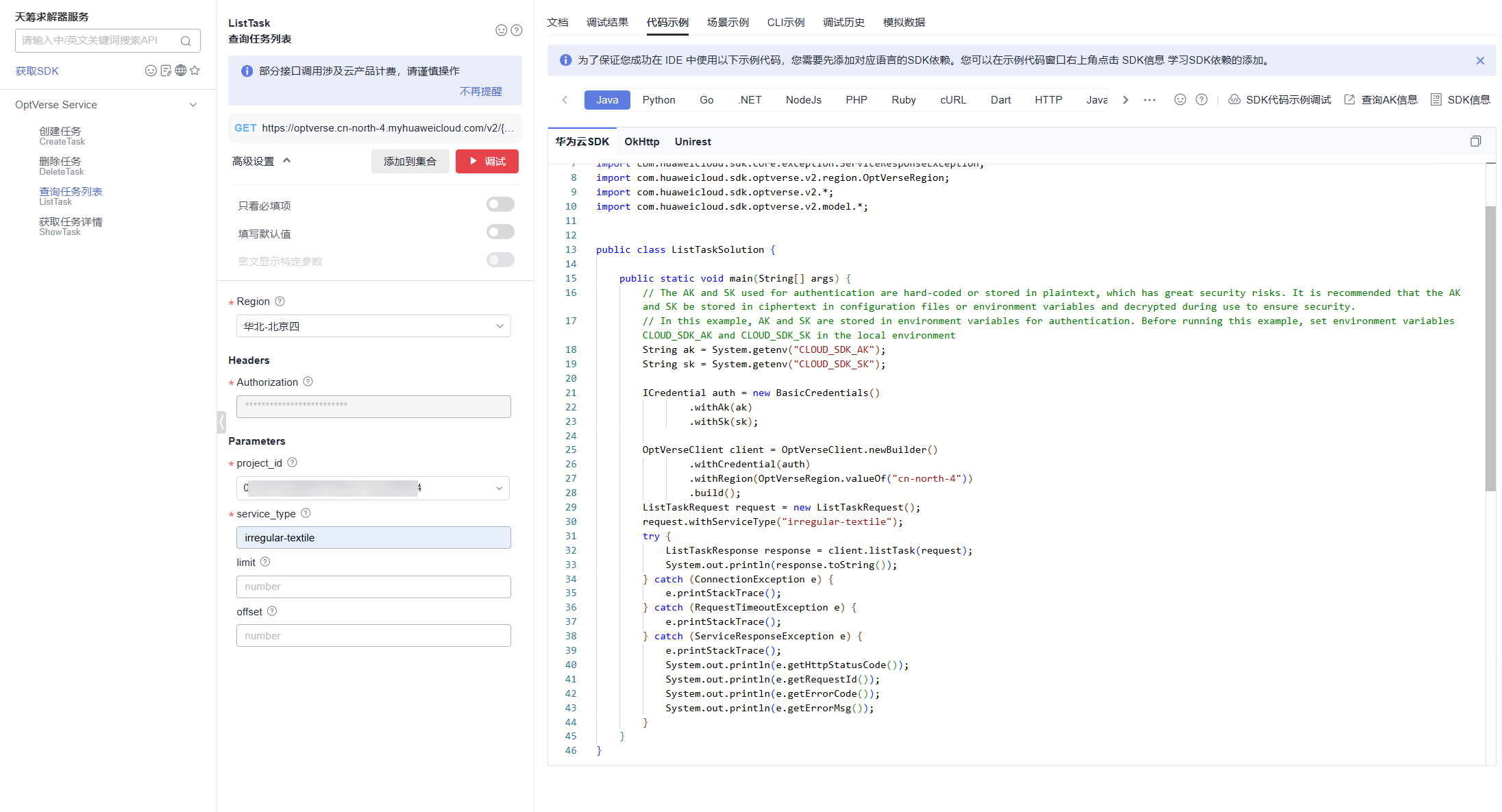Click the service_type input field
The image size is (1502, 812).
373,537
